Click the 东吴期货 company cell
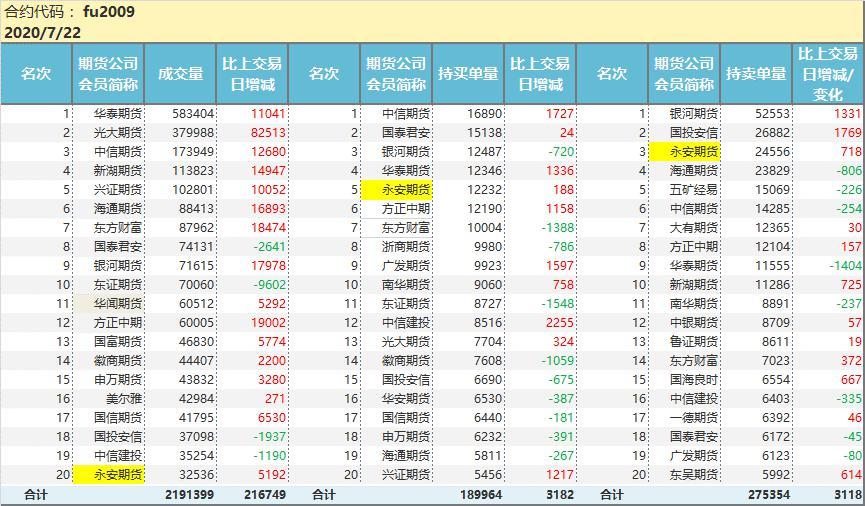Screen dimensions: 865x506 (x=693, y=475)
